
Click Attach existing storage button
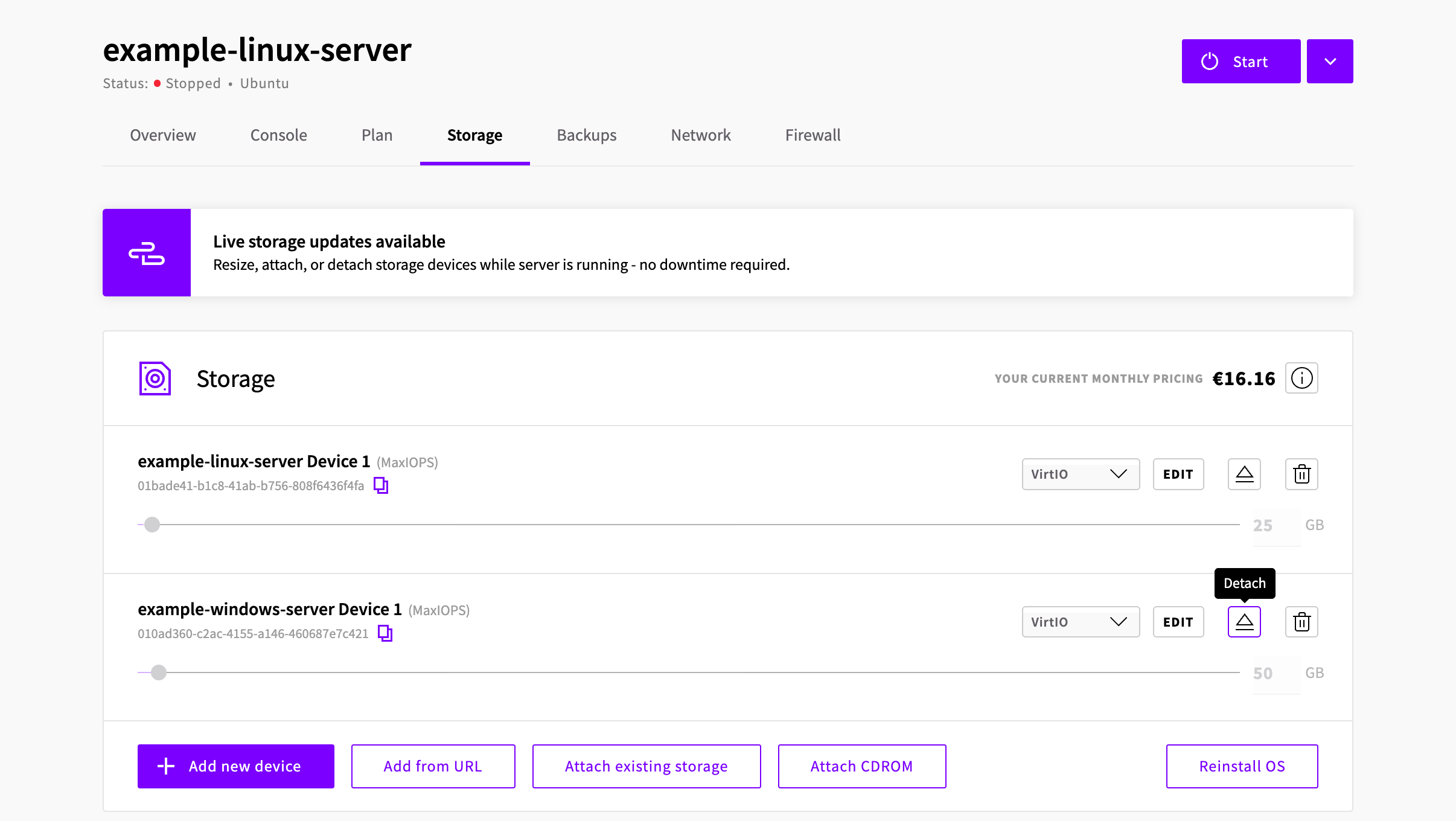[x=647, y=766]
